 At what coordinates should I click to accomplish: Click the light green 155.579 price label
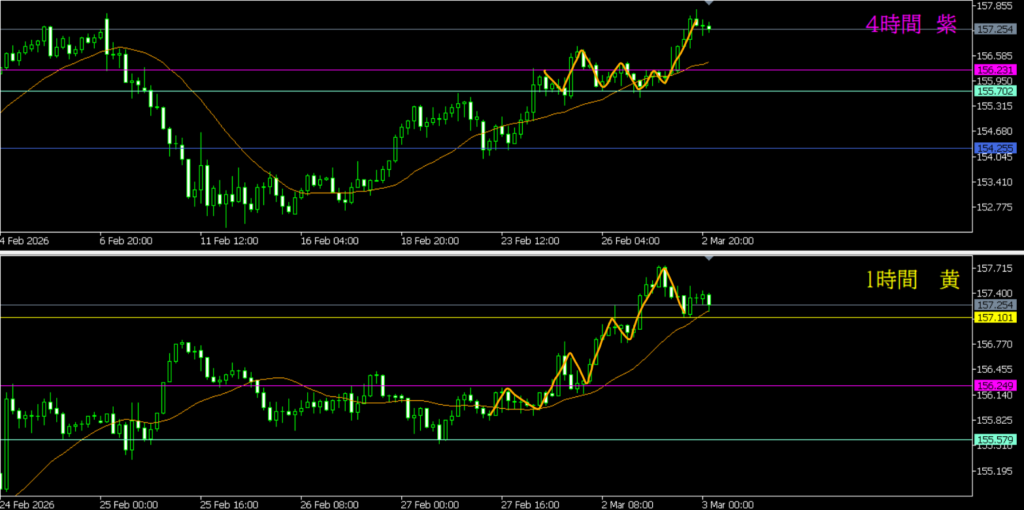coord(994,440)
